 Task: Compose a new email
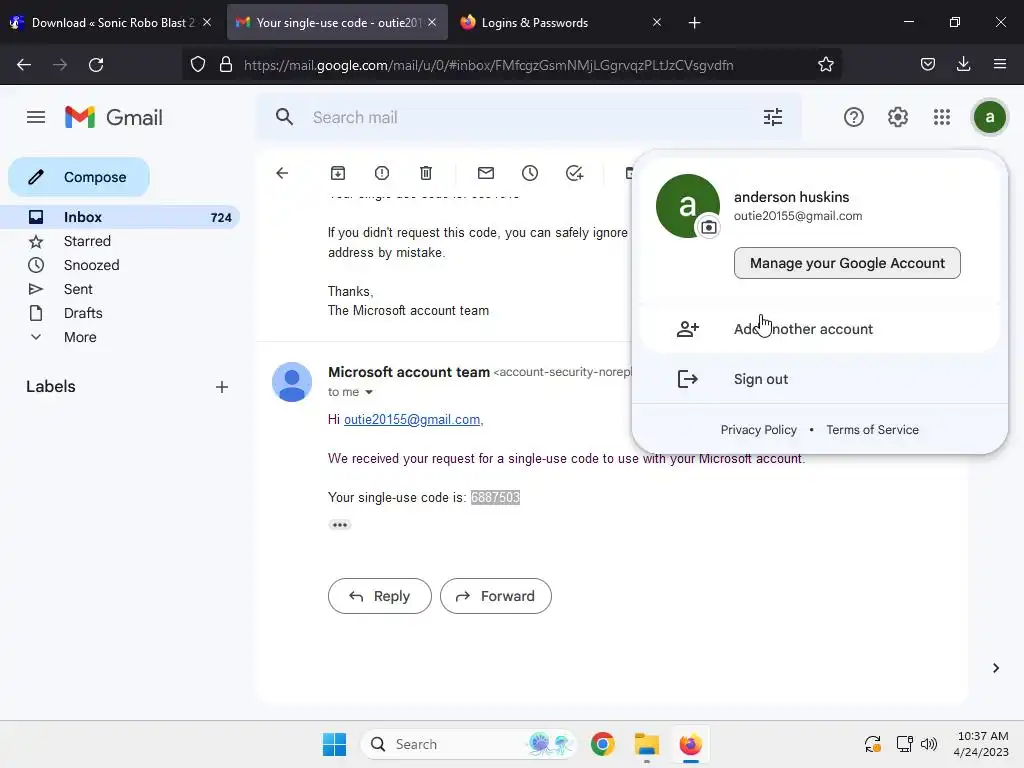[x=79, y=177]
